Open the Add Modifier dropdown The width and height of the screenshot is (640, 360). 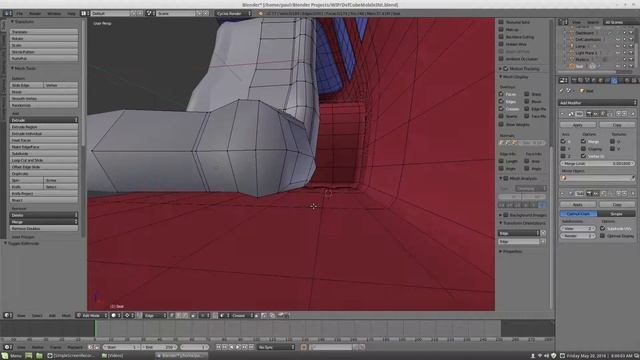coord(597,103)
